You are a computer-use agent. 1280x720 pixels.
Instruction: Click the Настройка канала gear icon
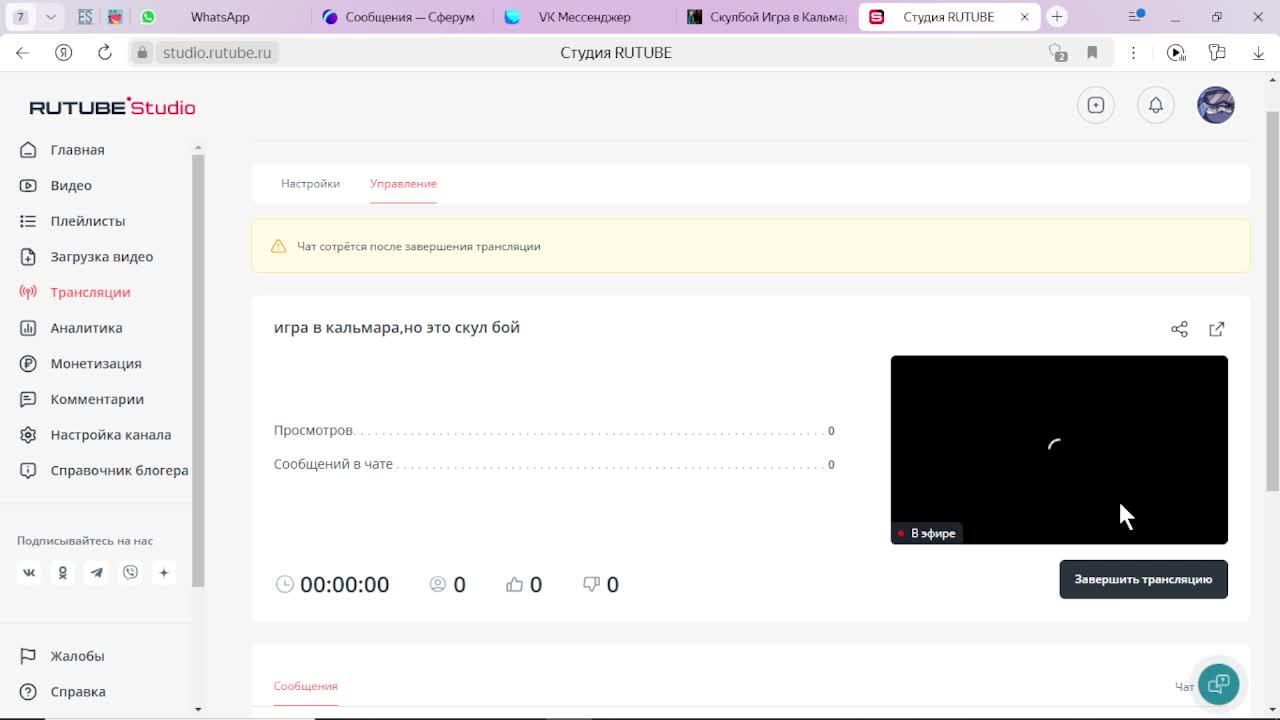pos(28,435)
